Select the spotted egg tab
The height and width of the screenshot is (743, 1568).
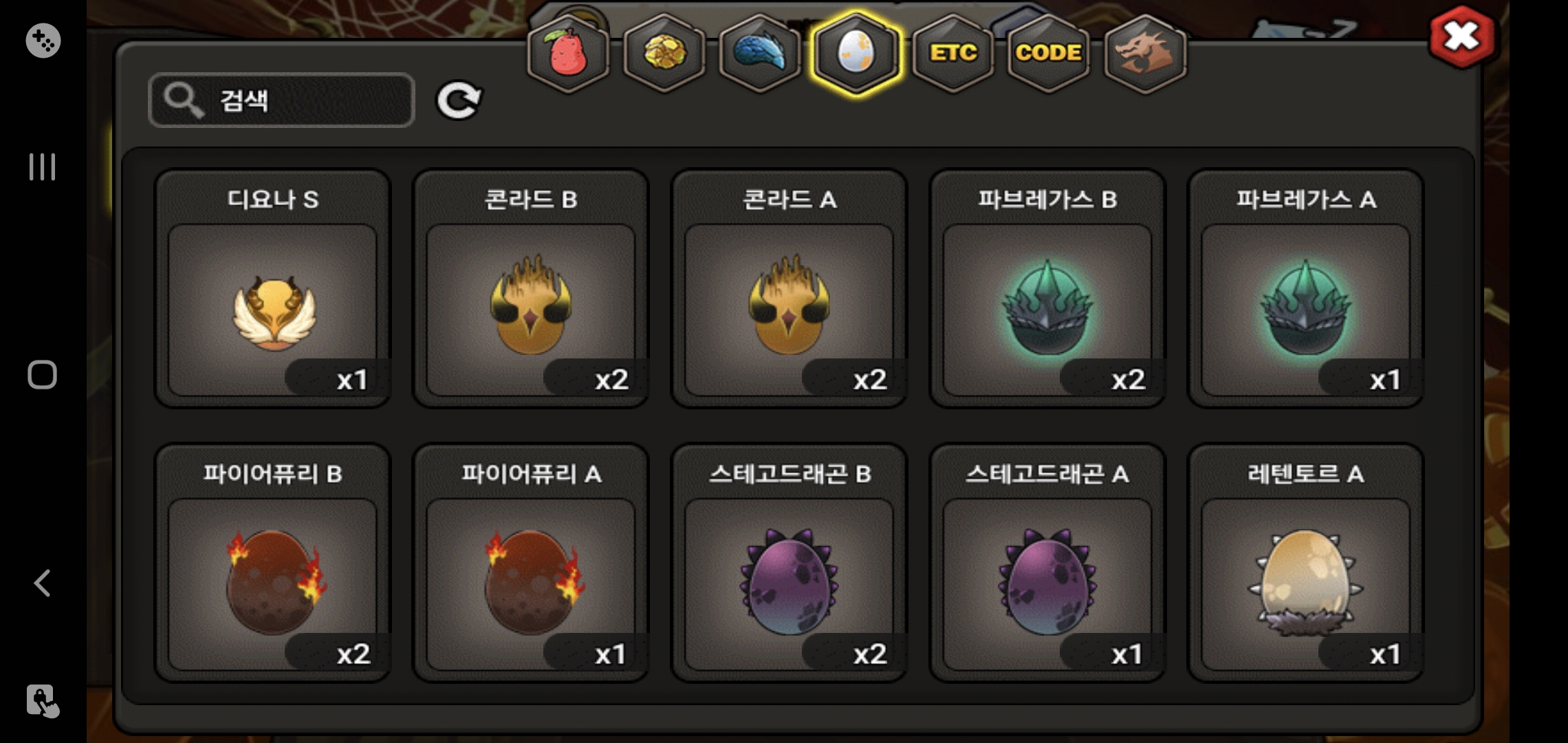[856, 53]
